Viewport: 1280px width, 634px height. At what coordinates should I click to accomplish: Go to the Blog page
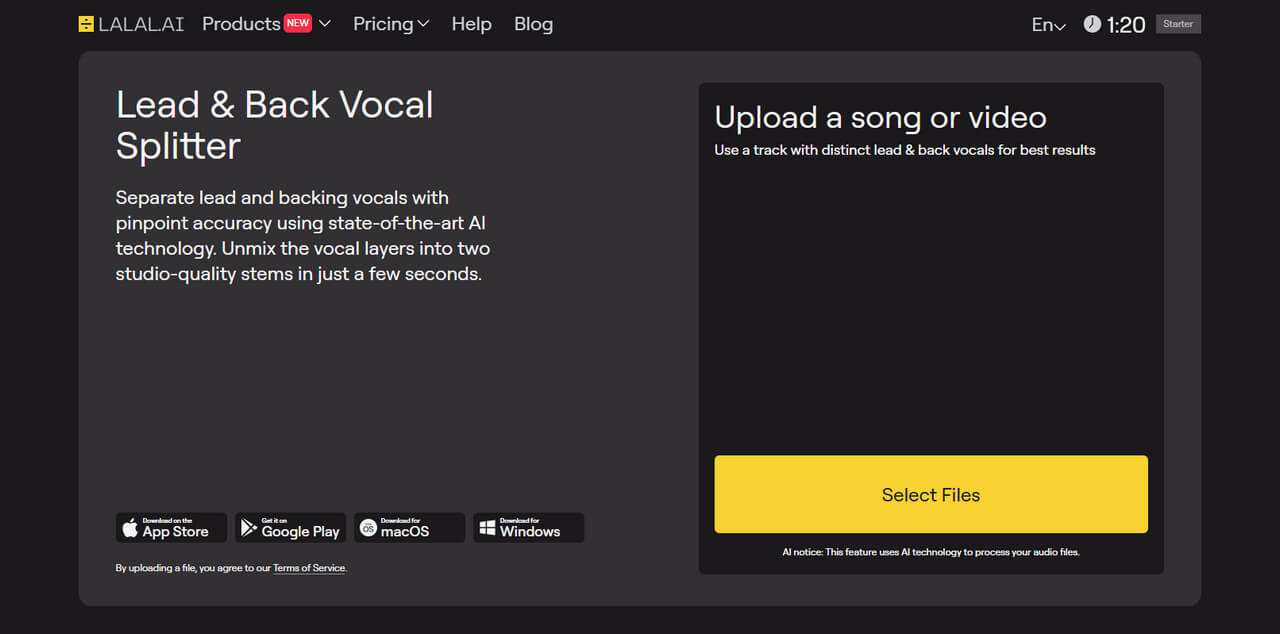pos(533,24)
